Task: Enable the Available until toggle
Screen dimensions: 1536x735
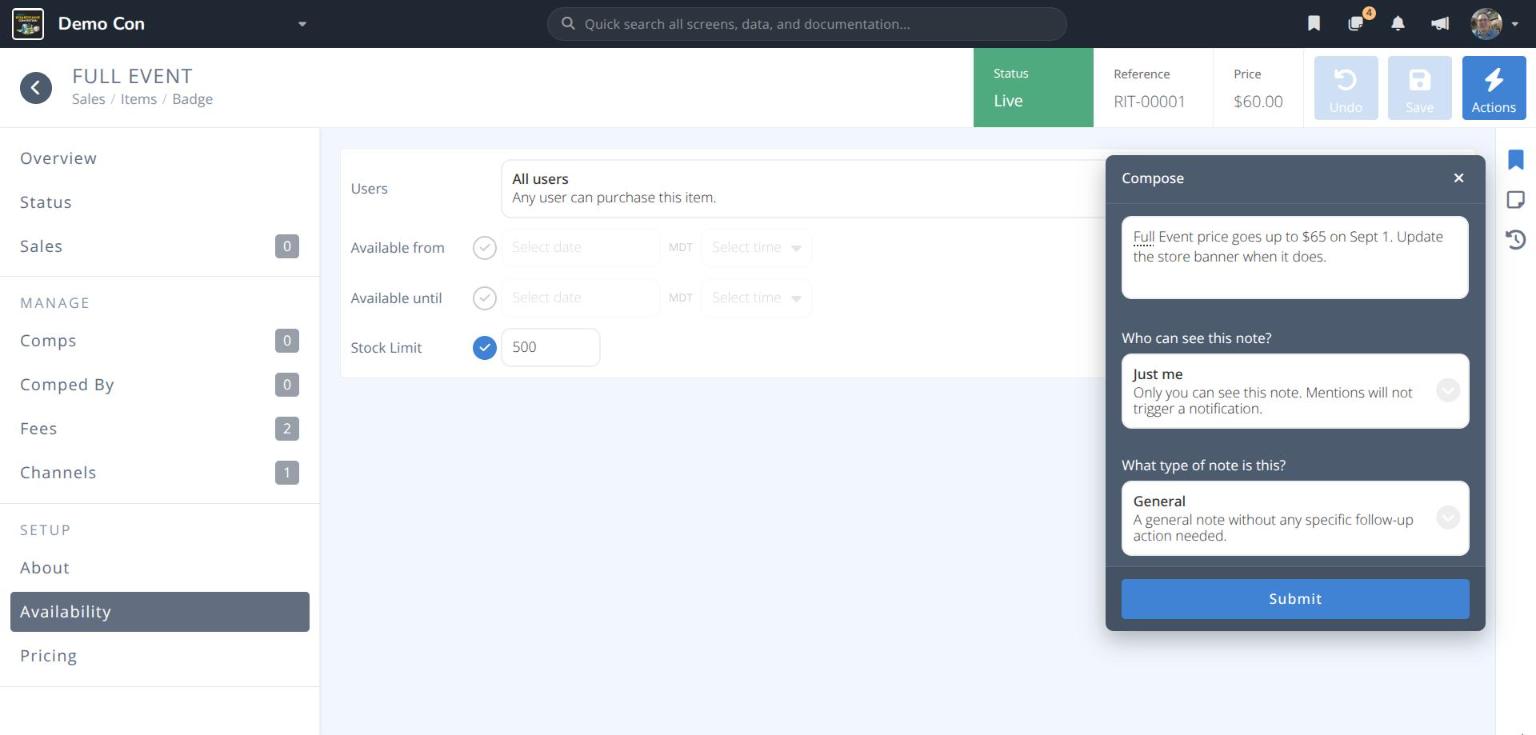Action: click(x=484, y=297)
